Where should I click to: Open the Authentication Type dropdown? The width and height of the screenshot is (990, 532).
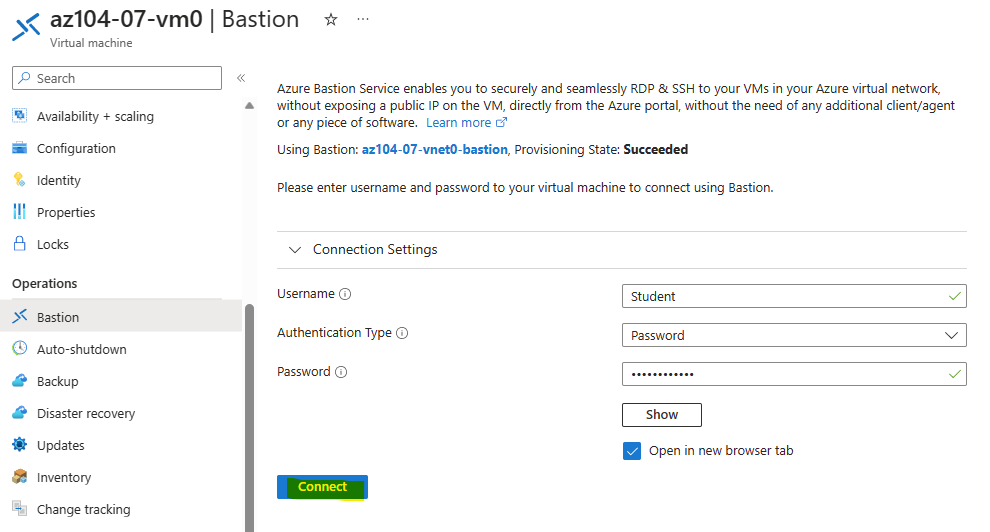point(794,335)
